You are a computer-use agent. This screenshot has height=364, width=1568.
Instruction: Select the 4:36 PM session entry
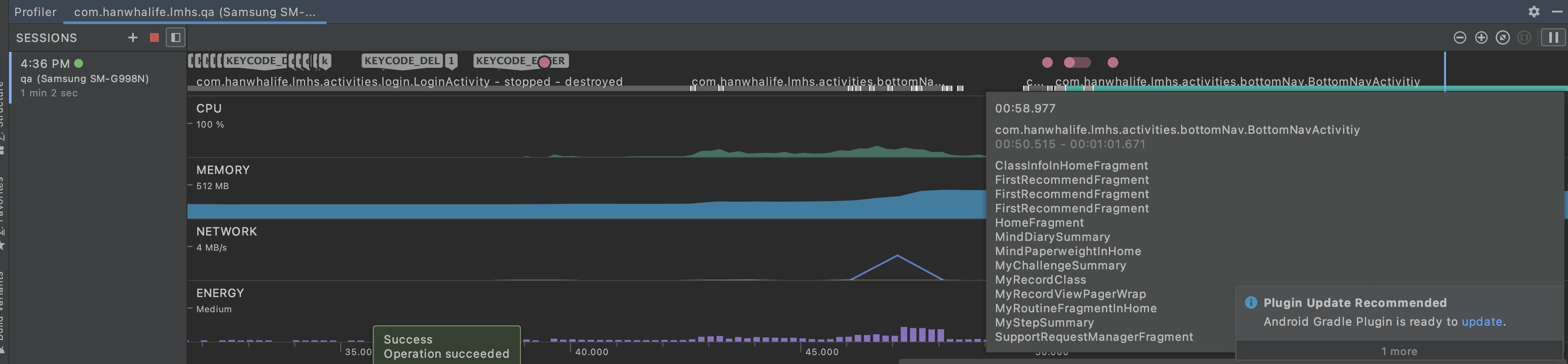click(97, 77)
